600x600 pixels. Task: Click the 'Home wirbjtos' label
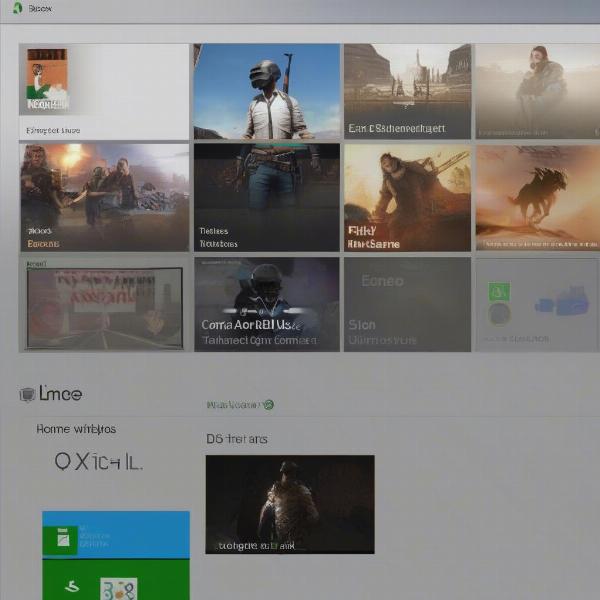tap(76, 429)
